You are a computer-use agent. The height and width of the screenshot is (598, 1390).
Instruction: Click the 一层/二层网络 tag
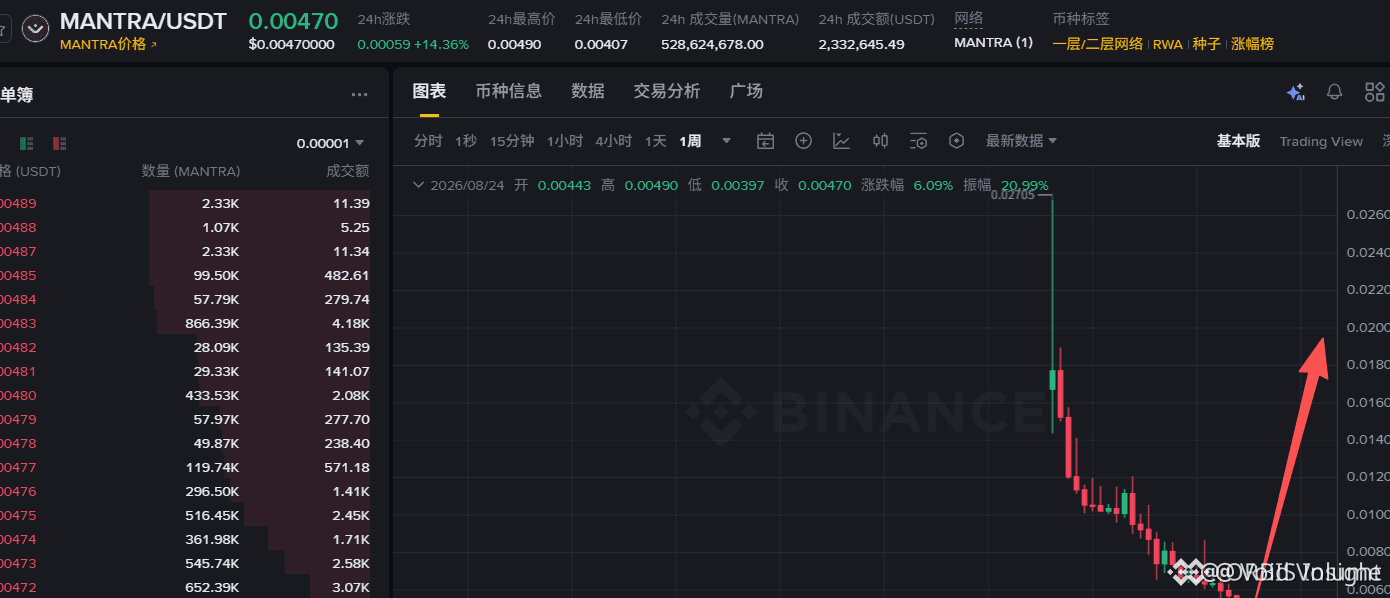(x=1097, y=44)
